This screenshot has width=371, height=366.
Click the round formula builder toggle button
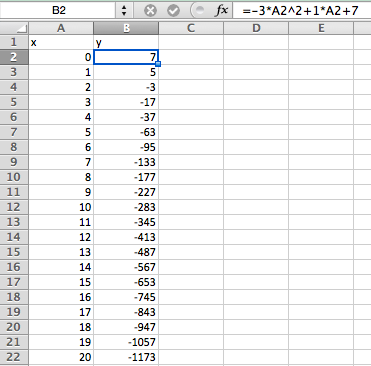tap(199, 11)
